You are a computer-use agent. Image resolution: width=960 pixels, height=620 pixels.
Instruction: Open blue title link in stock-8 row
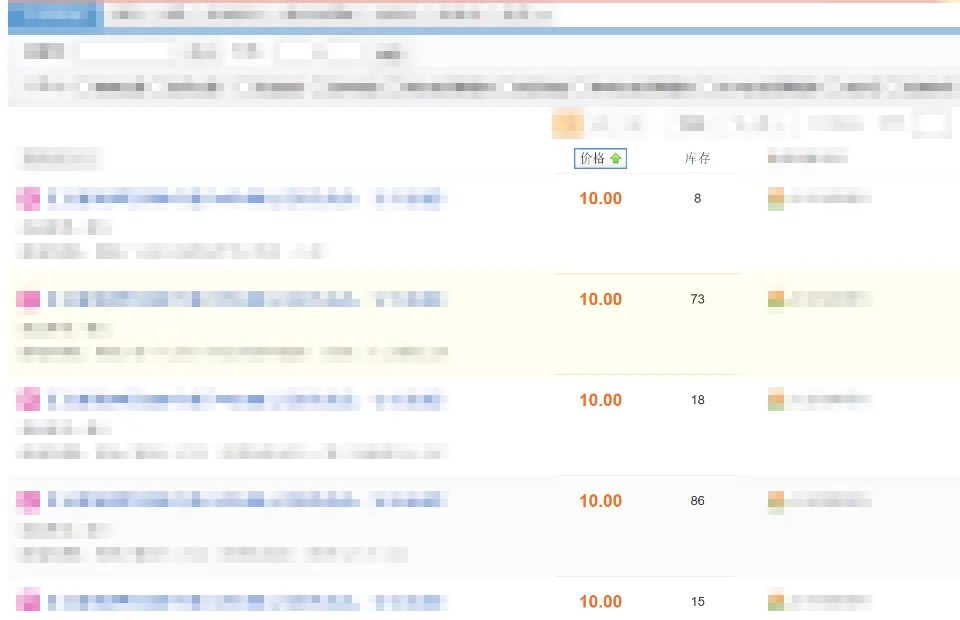pos(247,198)
